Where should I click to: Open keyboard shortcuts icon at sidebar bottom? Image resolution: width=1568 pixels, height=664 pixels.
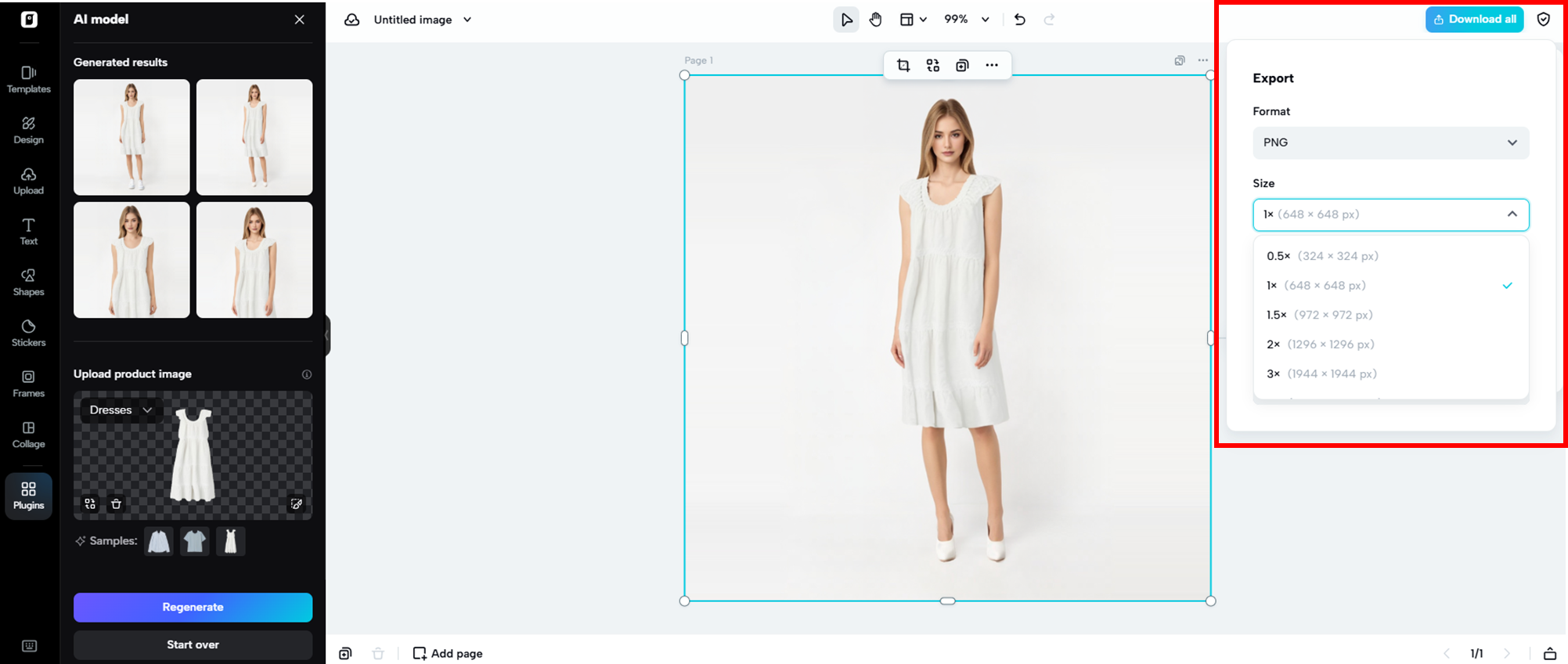(x=29, y=646)
